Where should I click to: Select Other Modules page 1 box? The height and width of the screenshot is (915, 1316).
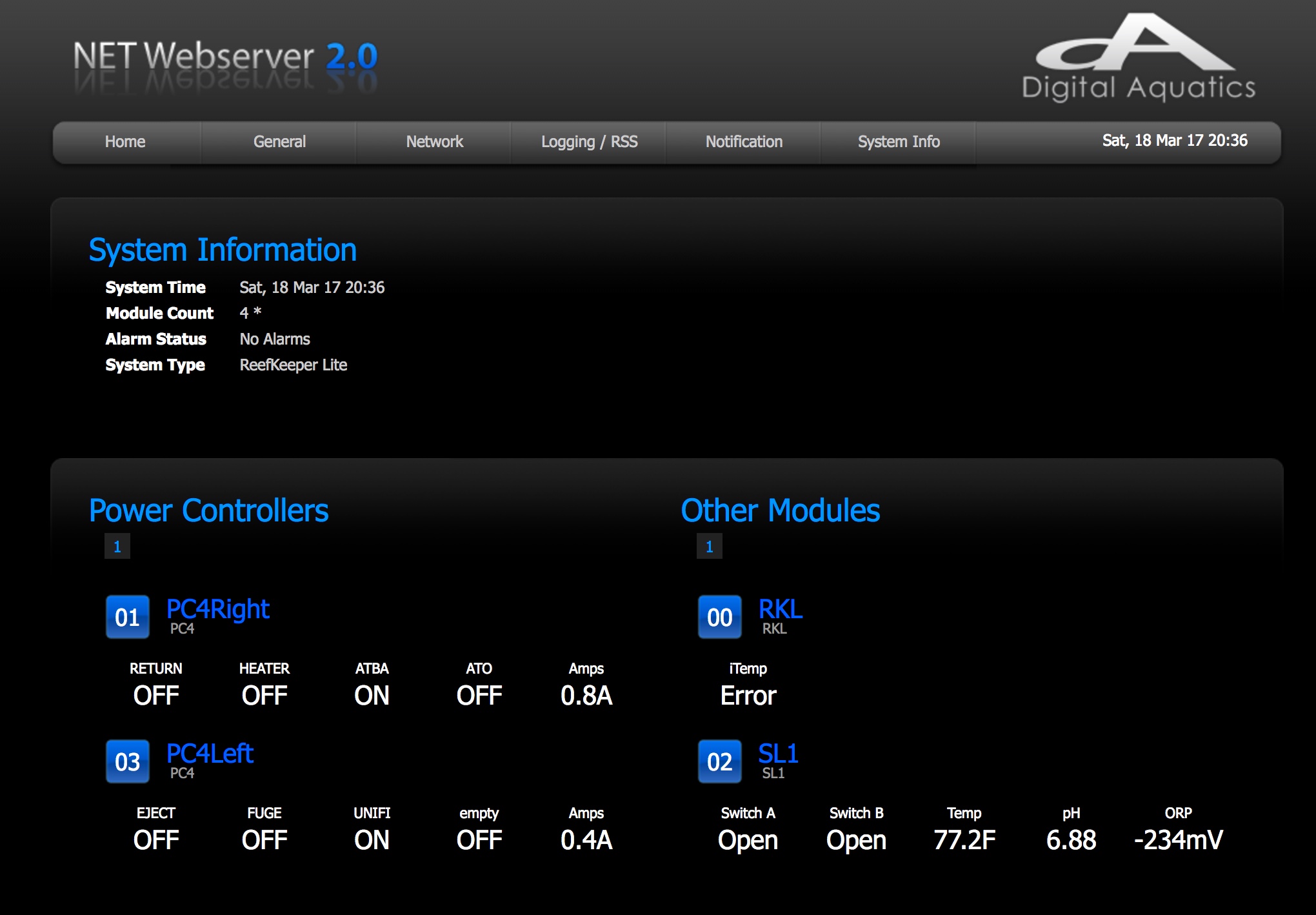click(709, 547)
